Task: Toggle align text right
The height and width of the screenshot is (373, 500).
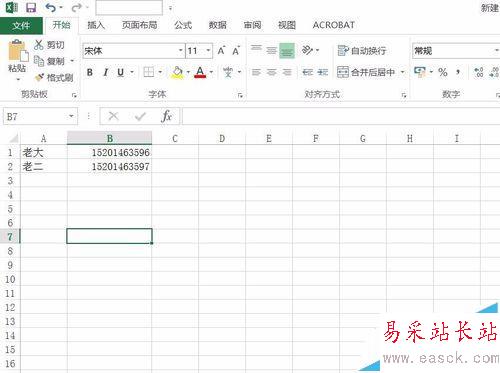Action: [x=287, y=72]
